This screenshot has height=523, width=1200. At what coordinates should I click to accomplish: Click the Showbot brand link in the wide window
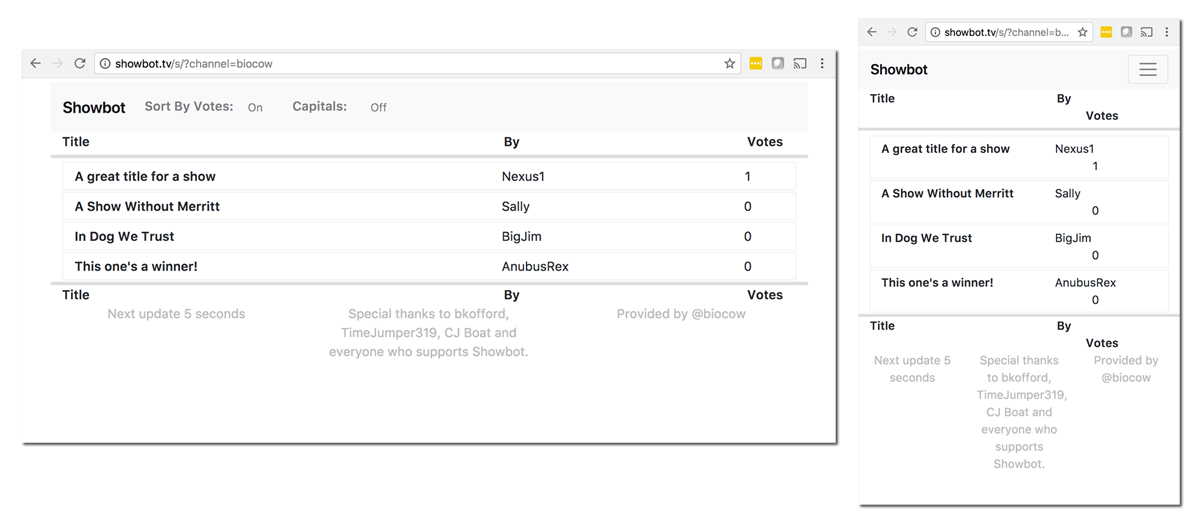coord(94,107)
